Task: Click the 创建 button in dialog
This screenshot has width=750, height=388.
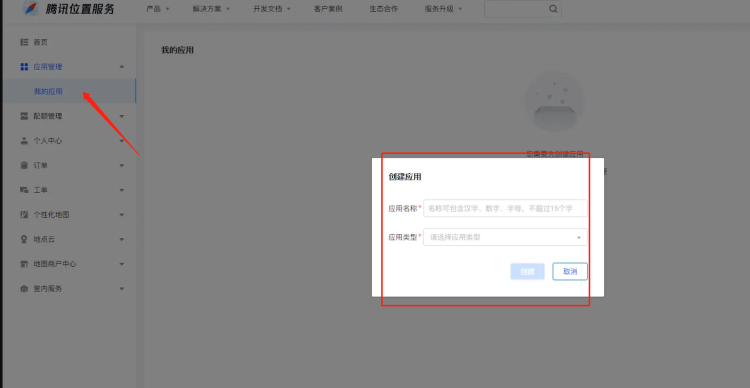Action: click(x=527, y=272)
